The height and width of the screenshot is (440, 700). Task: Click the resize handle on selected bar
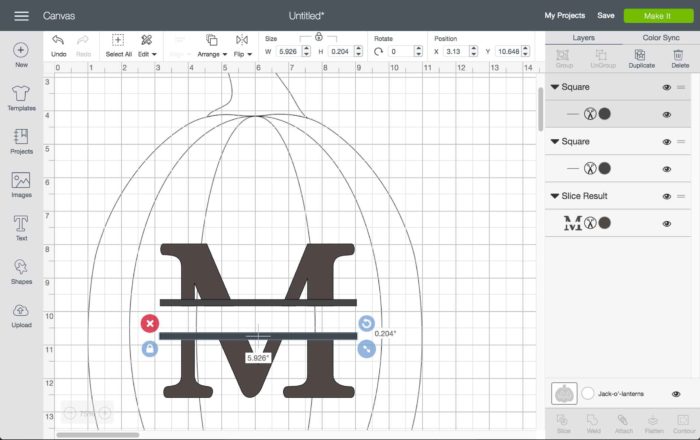click(x=366, y=349)
